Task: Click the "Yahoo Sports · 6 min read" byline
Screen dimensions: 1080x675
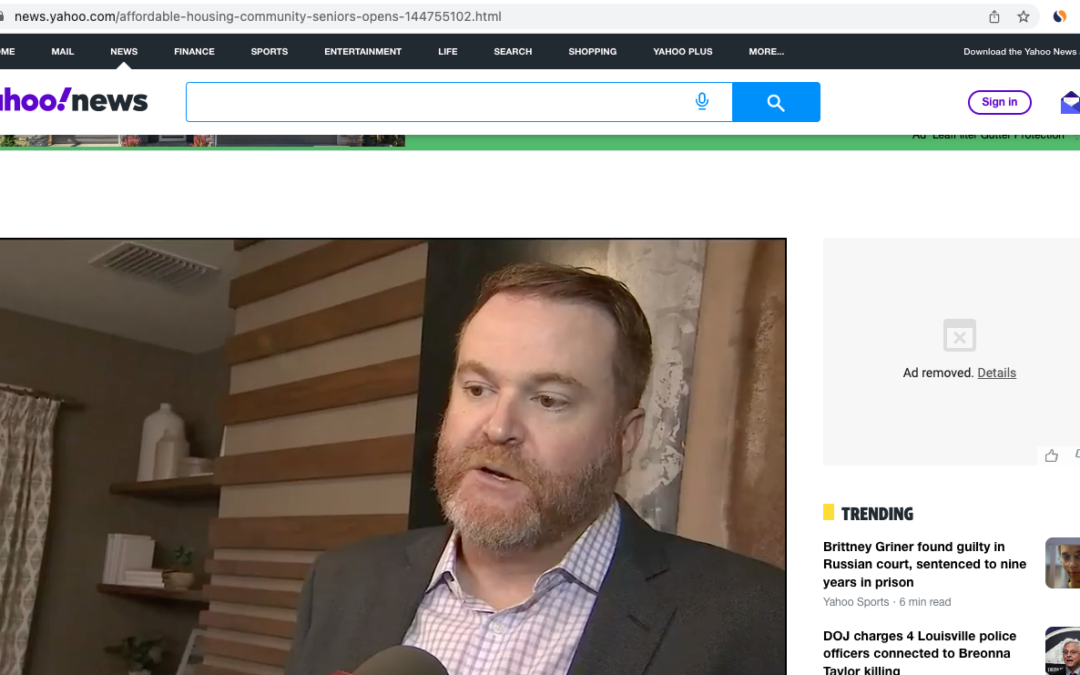Action: tap(886, 602)
